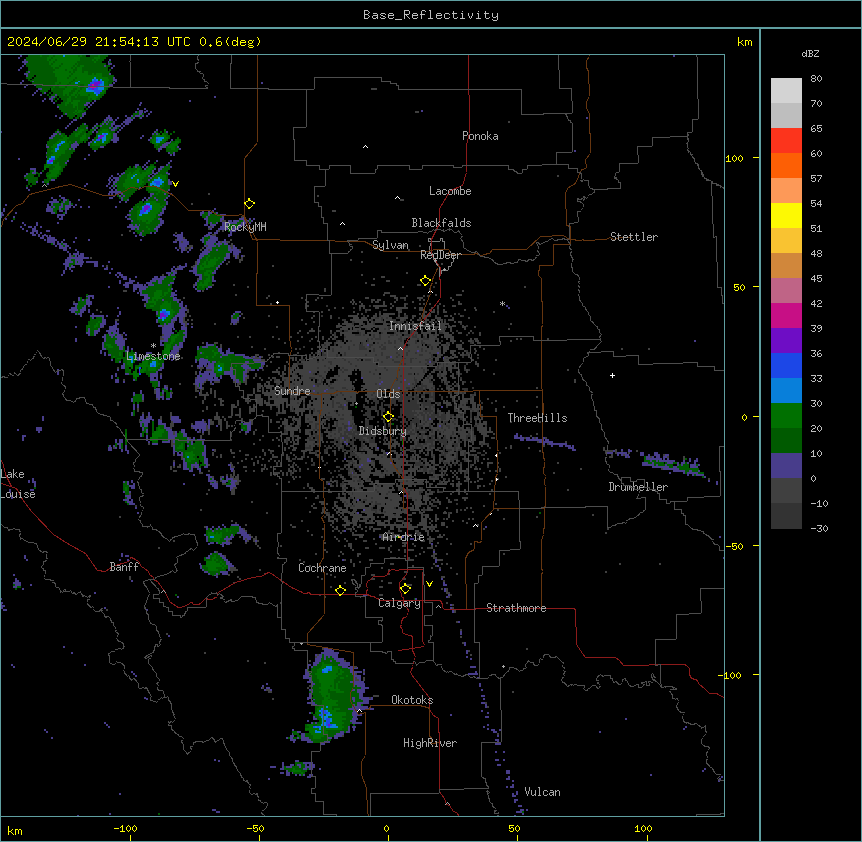This screenshot has width=862, height=842.
Task: Click the Sundre city label
Action: coord(292,391)
